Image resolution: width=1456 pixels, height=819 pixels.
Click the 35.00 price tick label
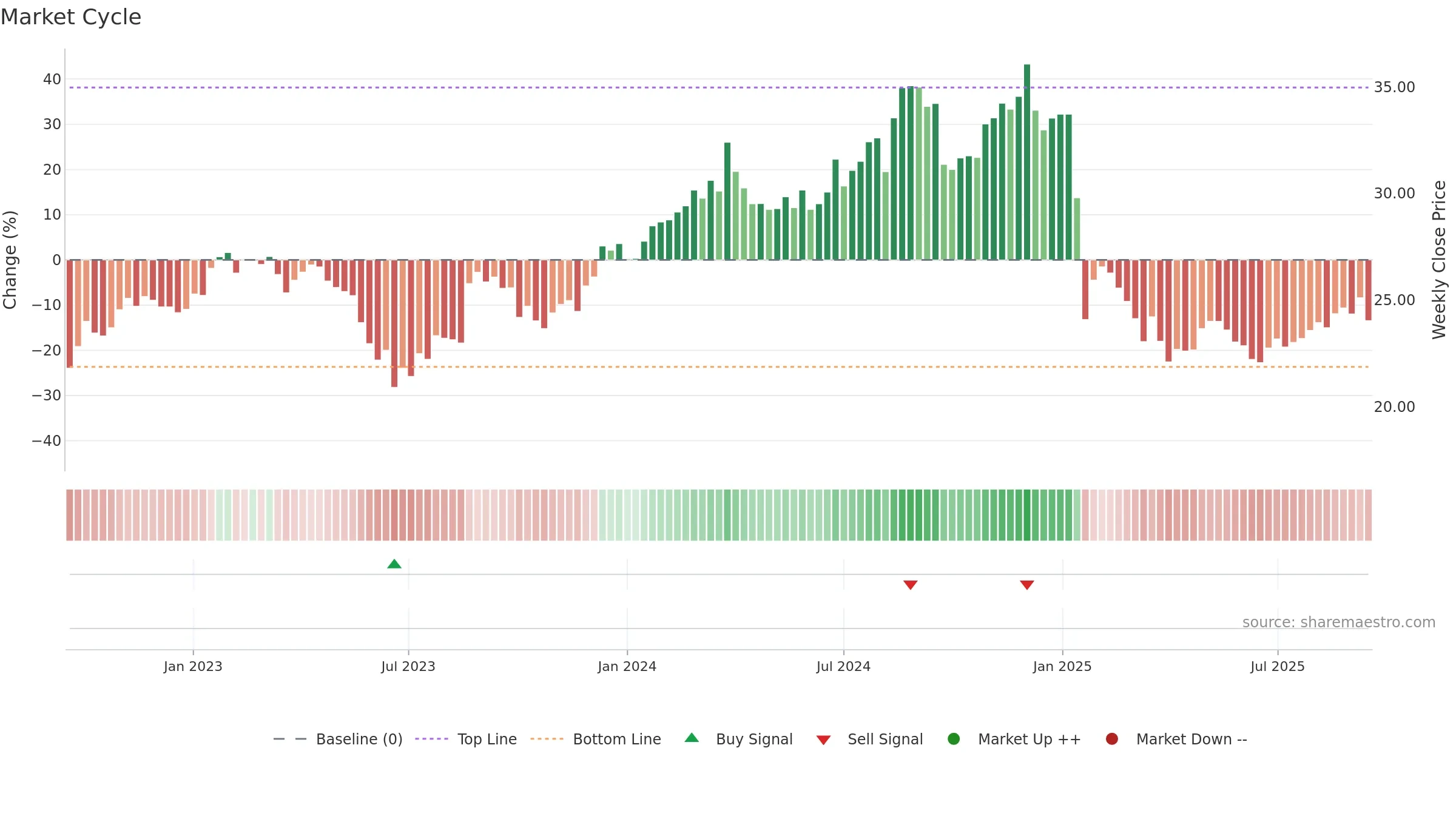(1394, 87)
